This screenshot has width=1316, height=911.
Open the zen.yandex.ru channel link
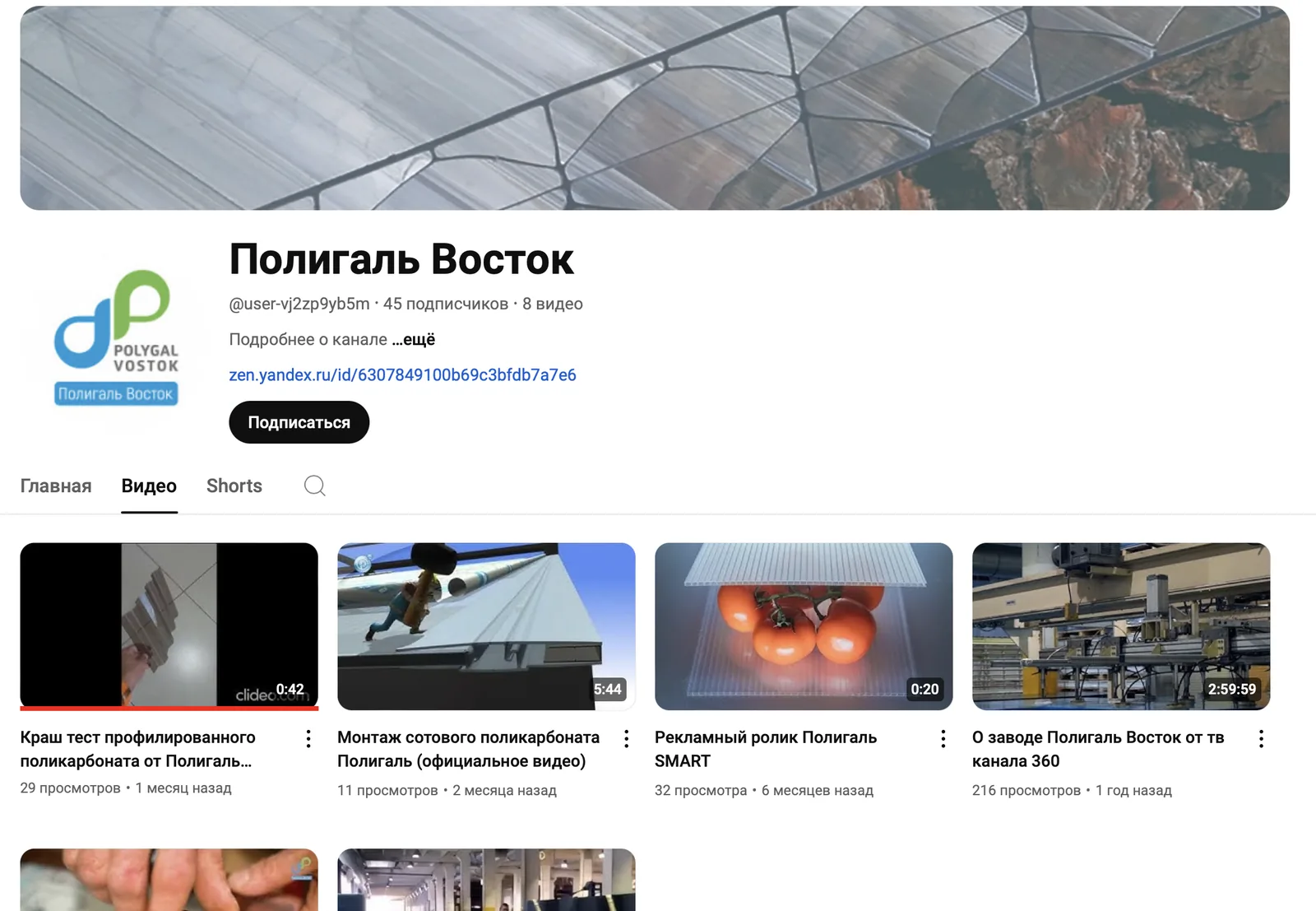click(402, 375)
